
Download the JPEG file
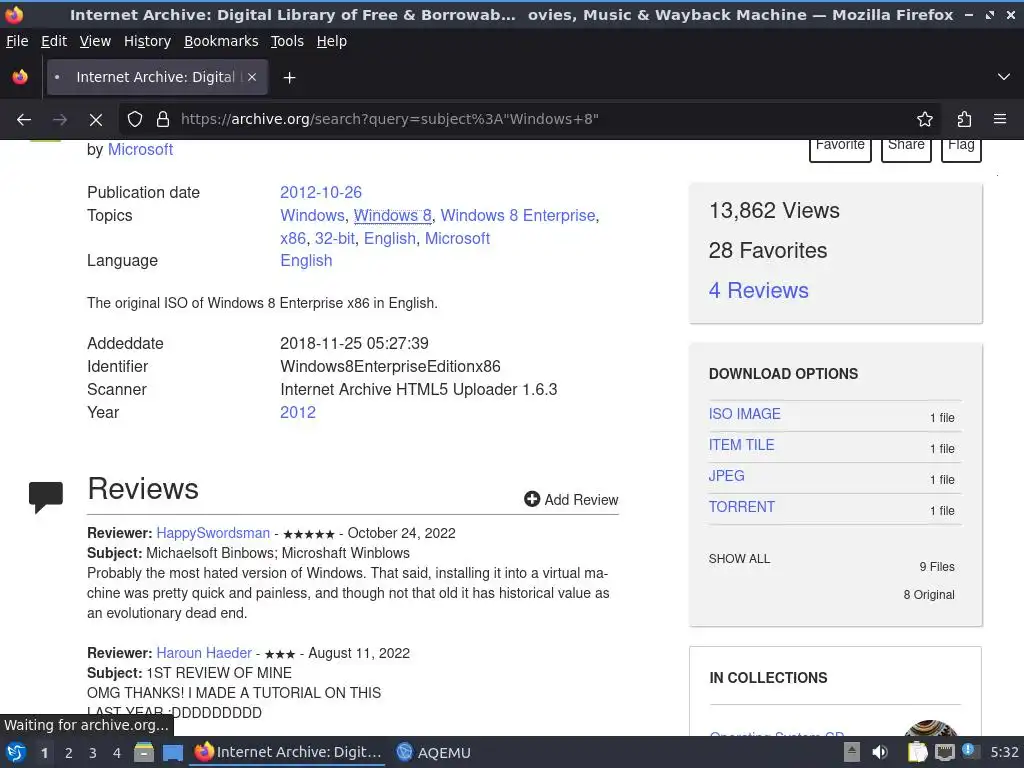[x=726, y=476]
